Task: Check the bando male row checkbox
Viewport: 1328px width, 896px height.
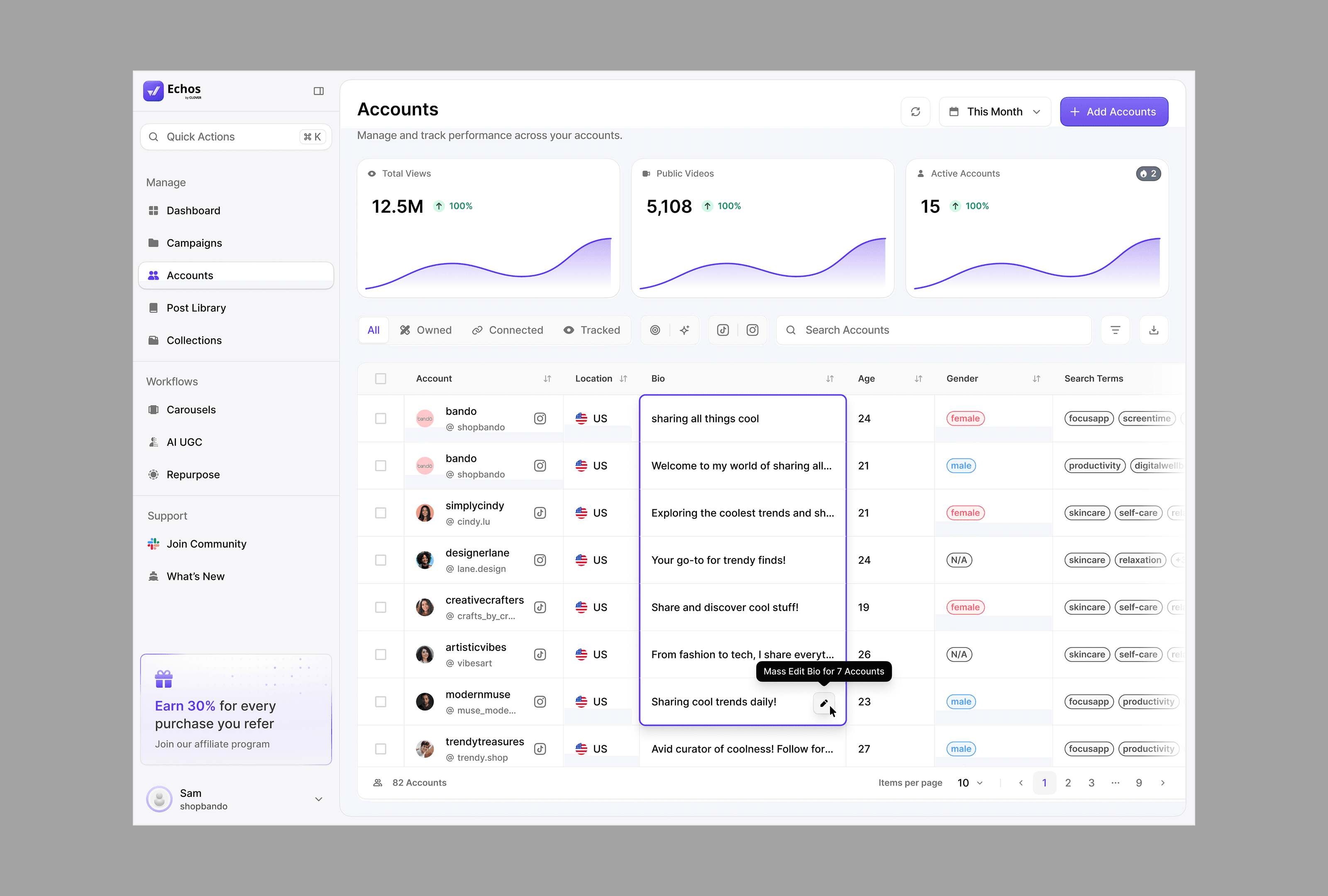Action: tap(381, 466)
